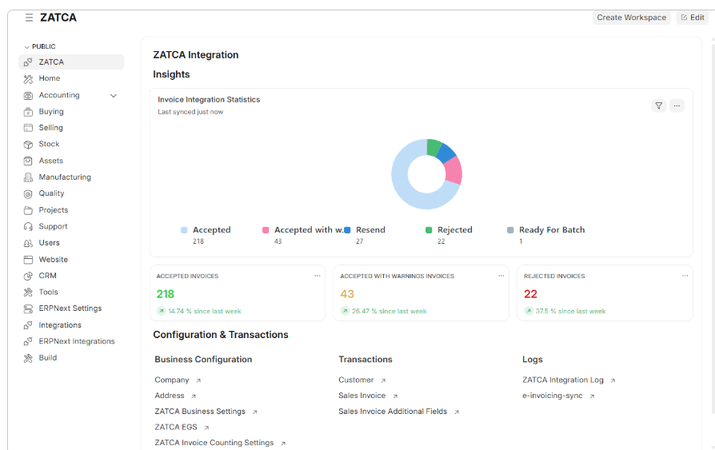Image resolution: width=715 pixels, height=450 pixels.
Task: Click the Assets sidebar icon
Action: coord(28,161)
